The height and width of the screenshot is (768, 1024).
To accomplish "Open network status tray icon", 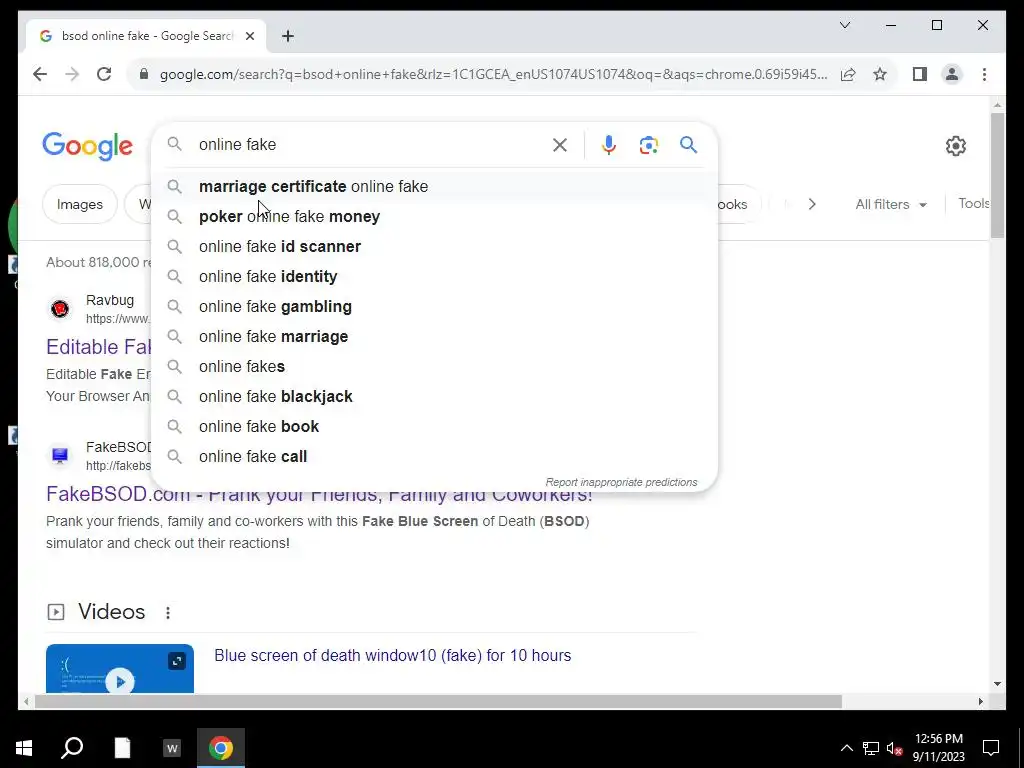I will [x=871, y=748].
